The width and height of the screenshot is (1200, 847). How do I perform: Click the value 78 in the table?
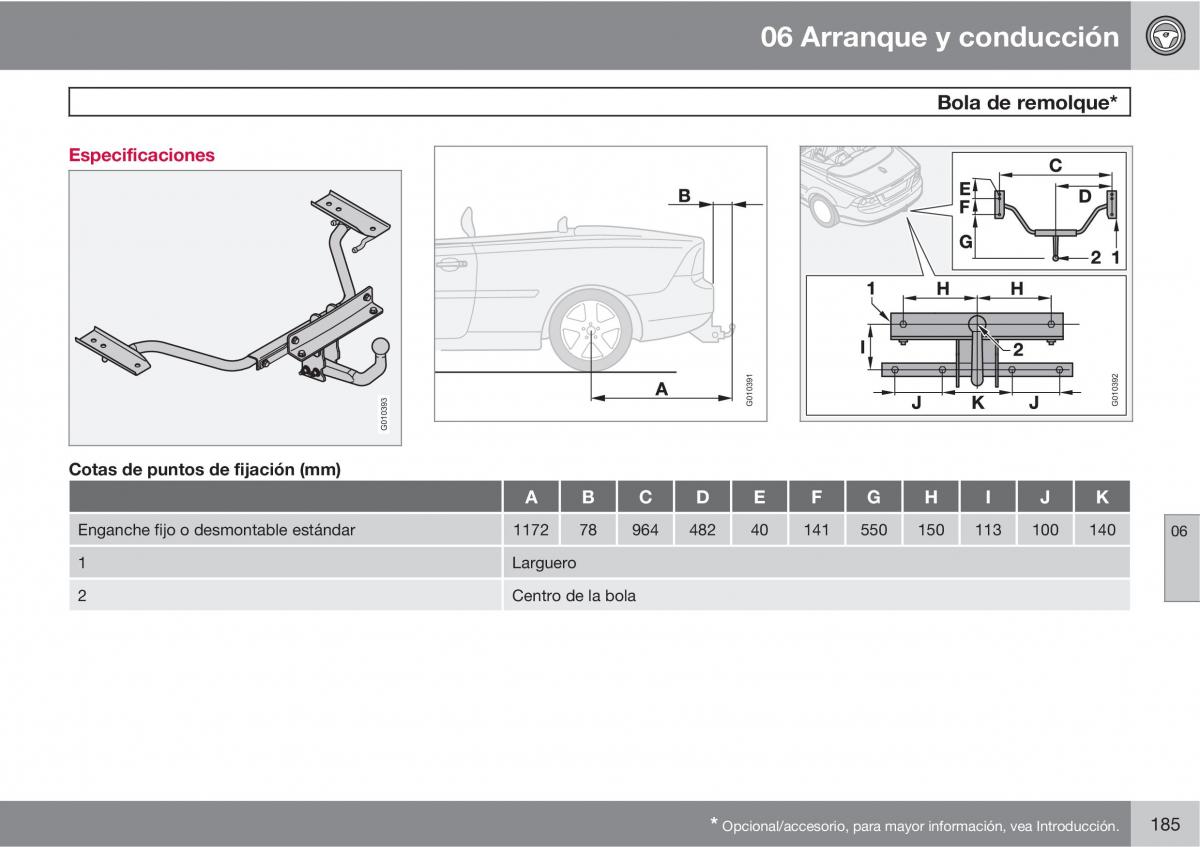pyautogui.click(x=588, y=530)
